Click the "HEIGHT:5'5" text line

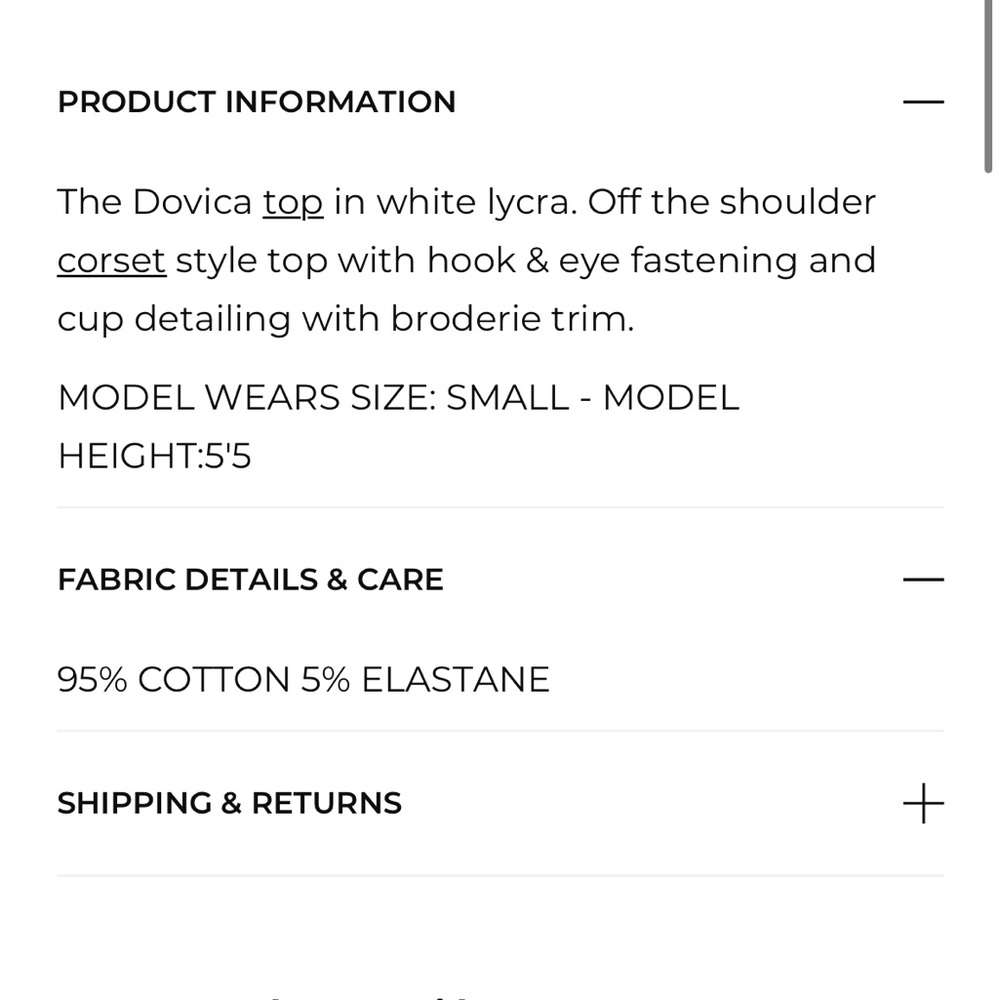point(154,457)
